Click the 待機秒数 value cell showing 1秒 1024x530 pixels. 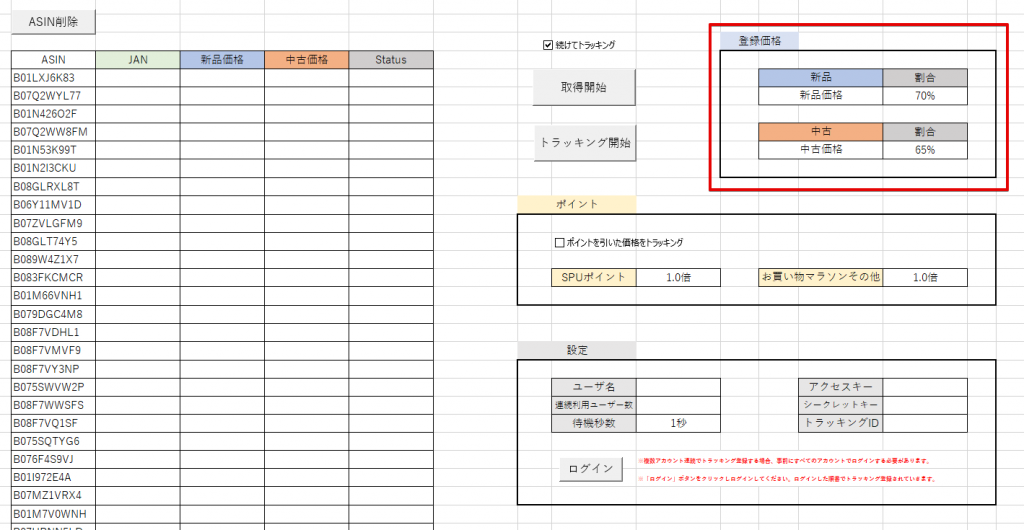(x=678, y=423)
